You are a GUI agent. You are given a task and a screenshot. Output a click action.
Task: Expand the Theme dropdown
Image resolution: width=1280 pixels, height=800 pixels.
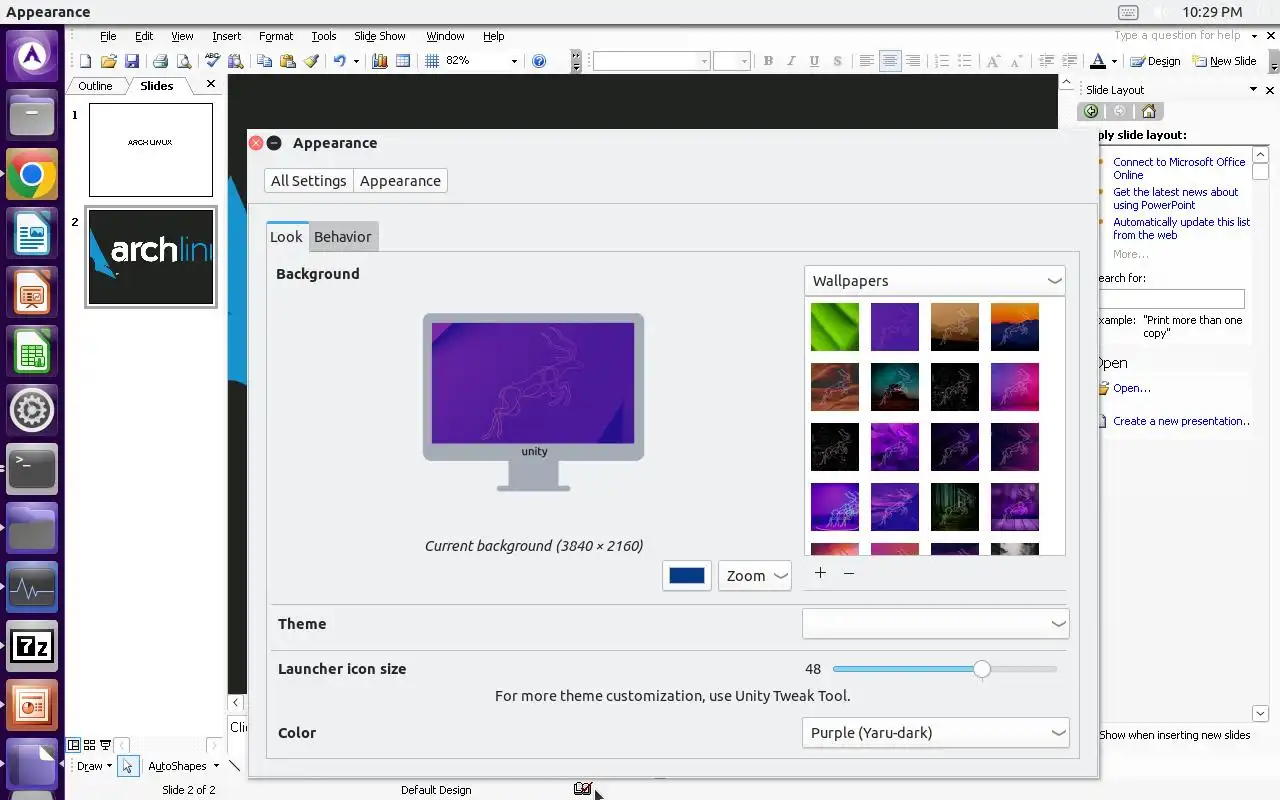(x=936, y=624)
